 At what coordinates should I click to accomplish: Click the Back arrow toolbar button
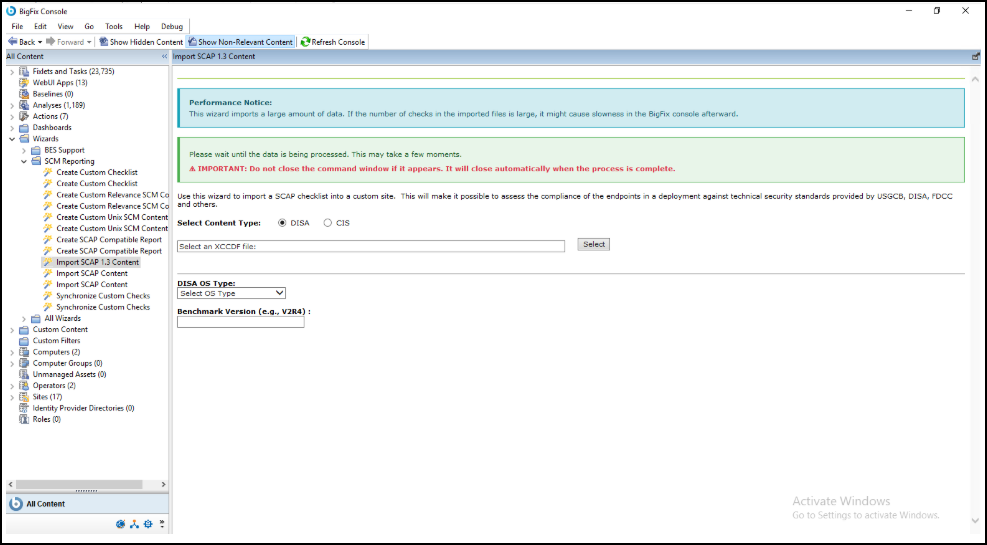(21, 42)
